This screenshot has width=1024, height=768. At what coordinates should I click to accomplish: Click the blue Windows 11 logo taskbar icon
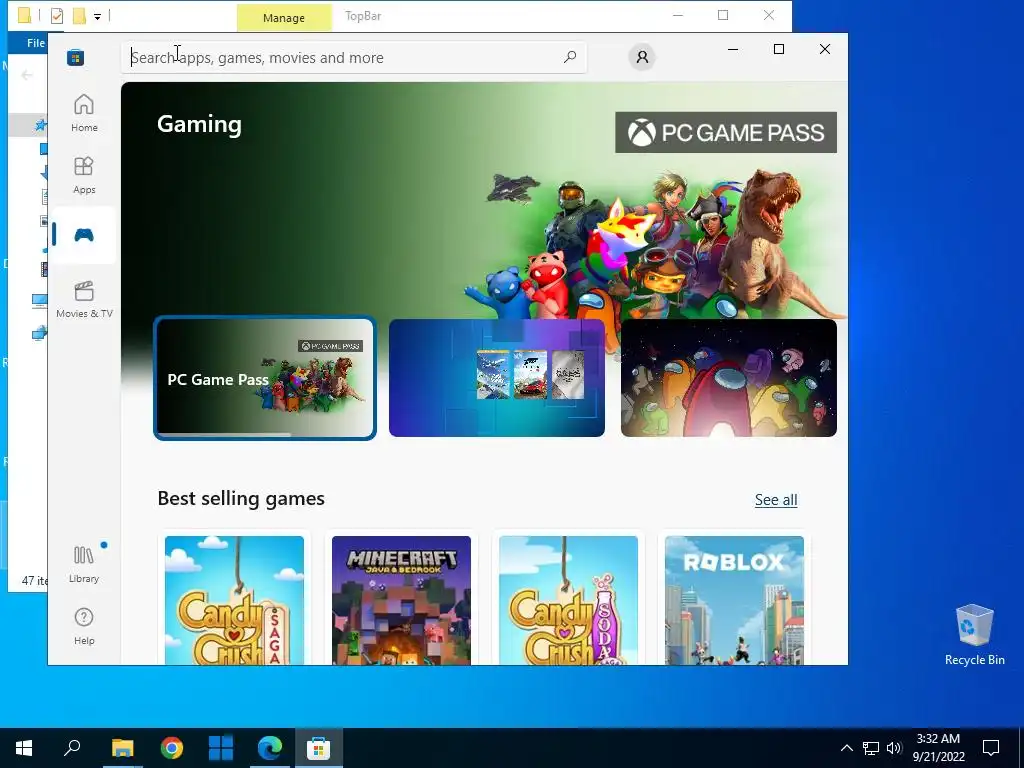(x=221, y=748)
